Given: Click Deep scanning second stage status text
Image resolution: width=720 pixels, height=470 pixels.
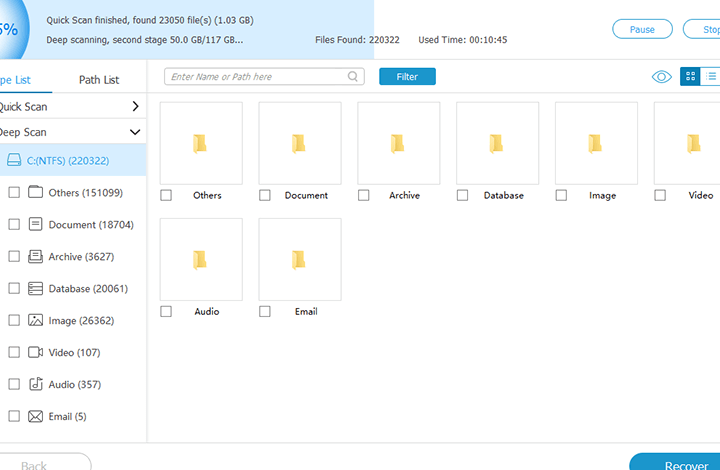Looking at the screenshot, I should coord(145,40).
